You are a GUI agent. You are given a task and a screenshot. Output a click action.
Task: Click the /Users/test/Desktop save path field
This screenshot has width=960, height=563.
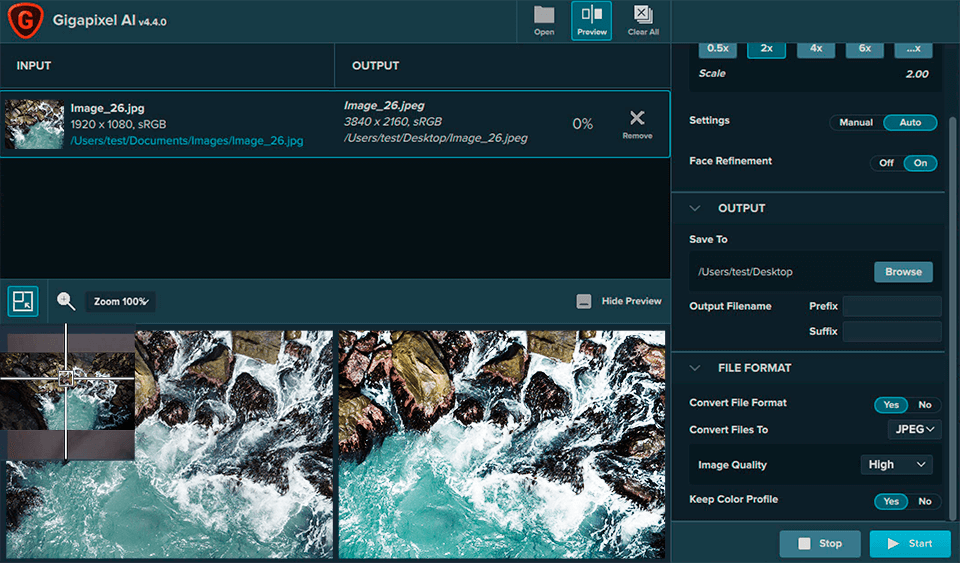pos(779,272)
